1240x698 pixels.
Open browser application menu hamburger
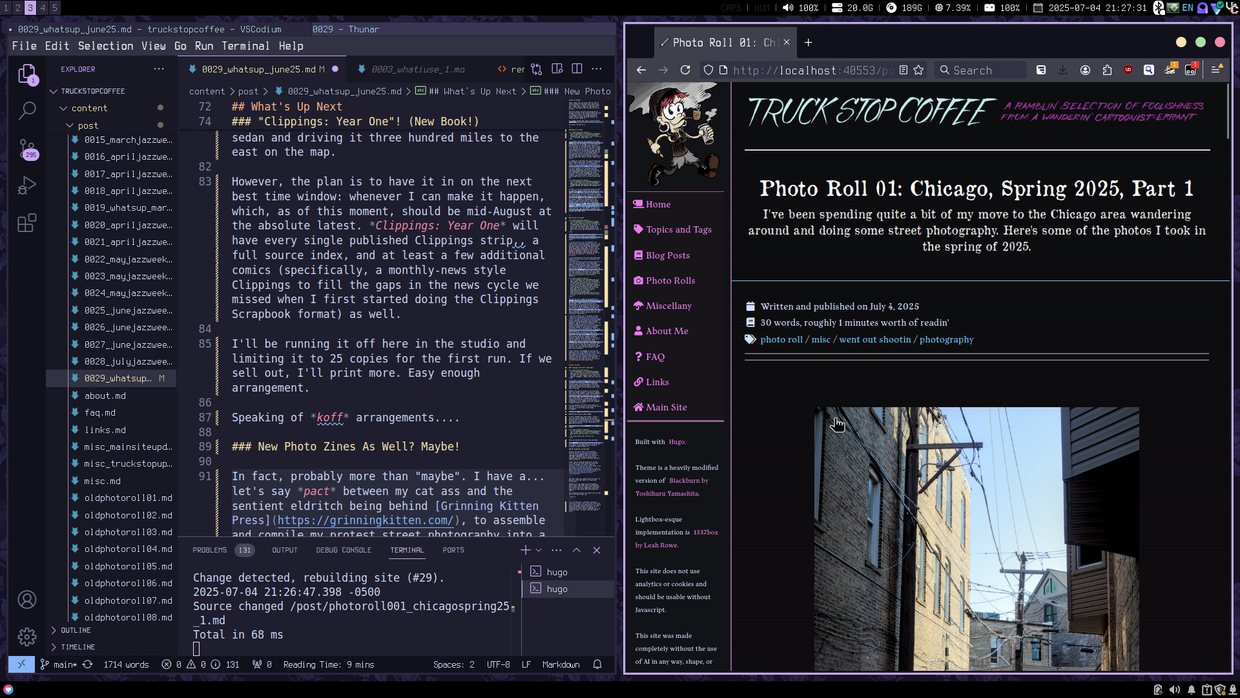pyautogui.click(x=1216, y=70)
